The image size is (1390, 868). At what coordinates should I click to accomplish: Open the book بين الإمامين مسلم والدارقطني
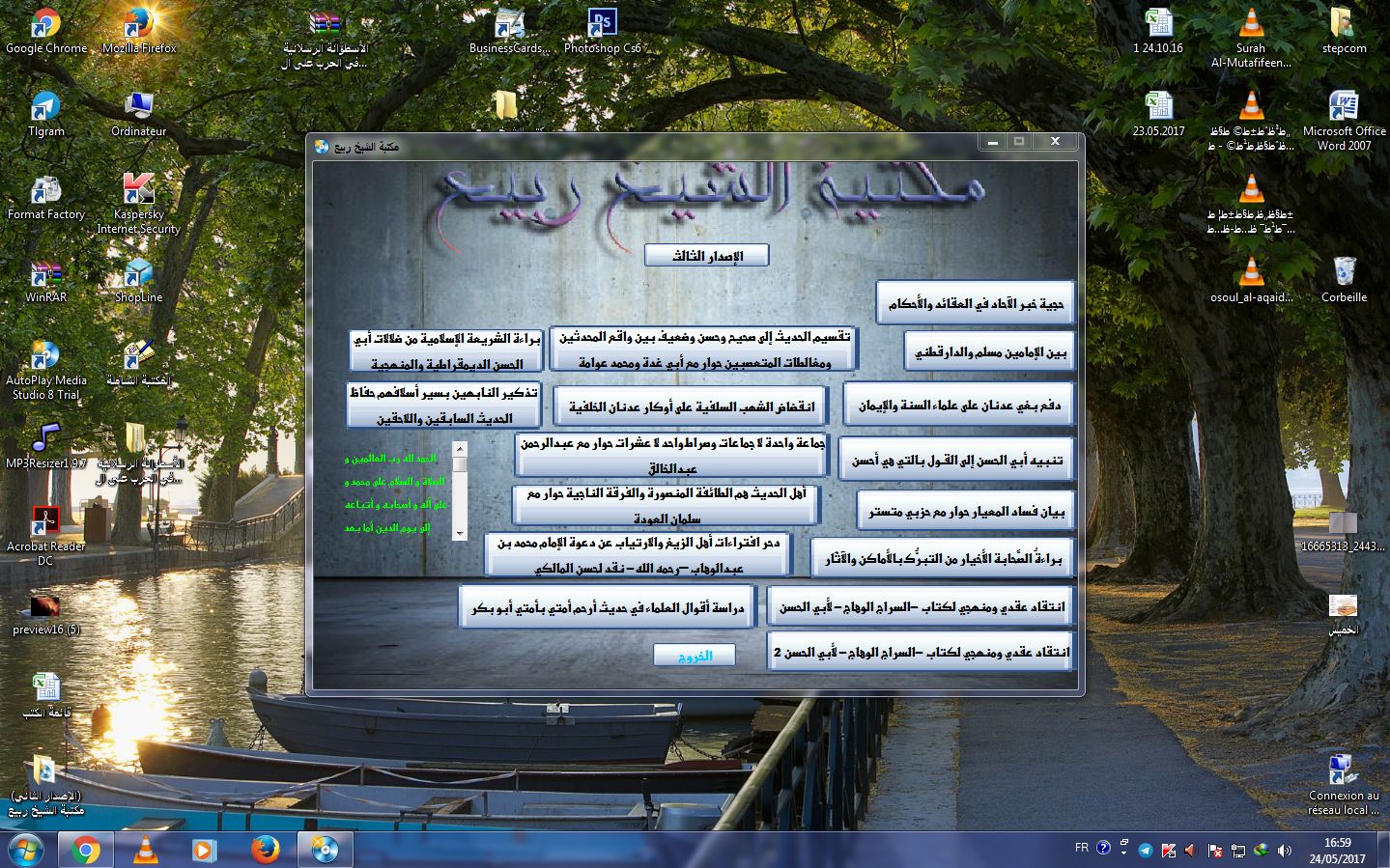pos(990,353)
